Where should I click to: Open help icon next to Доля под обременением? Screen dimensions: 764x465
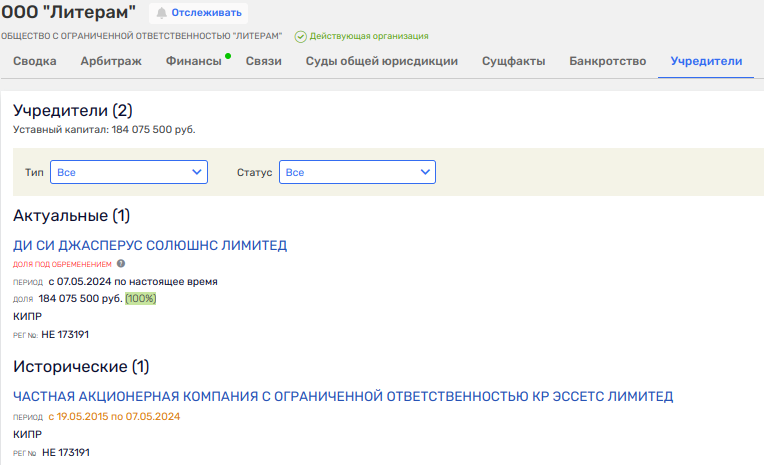(121, 264)
